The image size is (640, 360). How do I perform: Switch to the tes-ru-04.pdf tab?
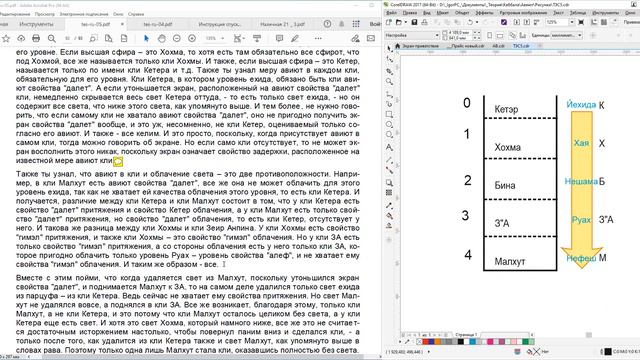click(158, 24)
